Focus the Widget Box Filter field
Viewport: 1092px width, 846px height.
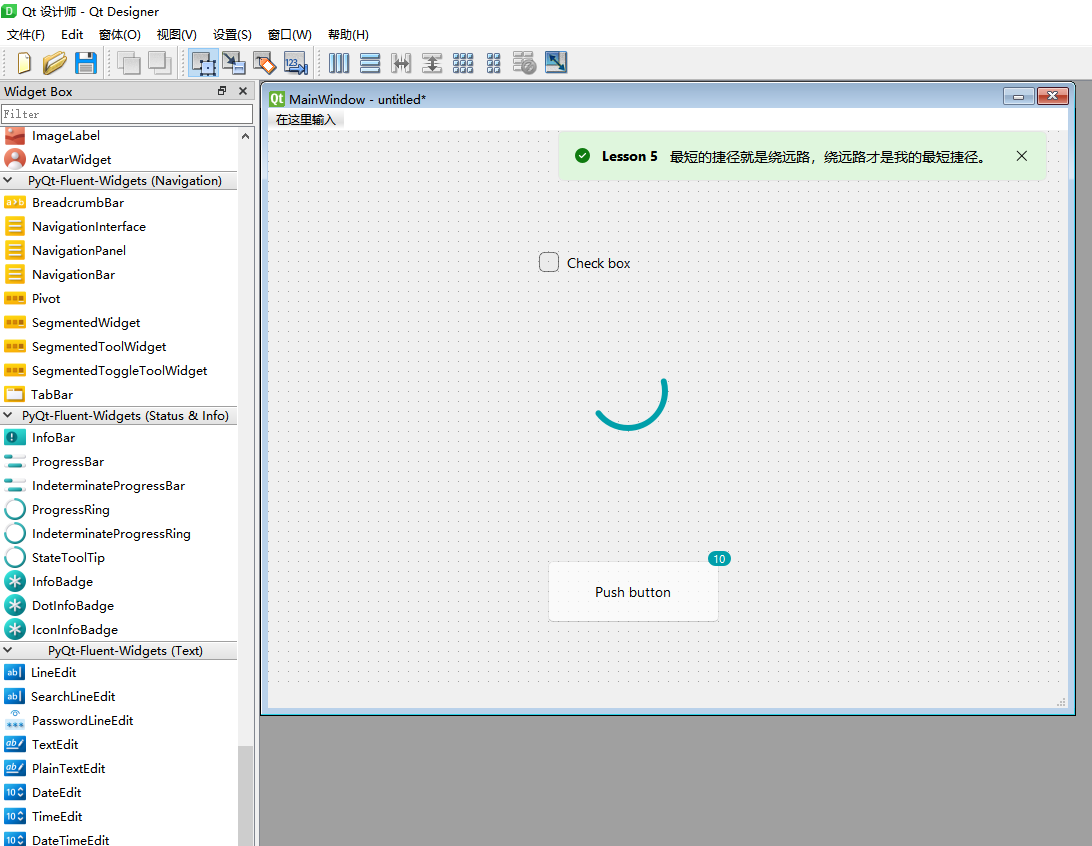pos(127,114)
